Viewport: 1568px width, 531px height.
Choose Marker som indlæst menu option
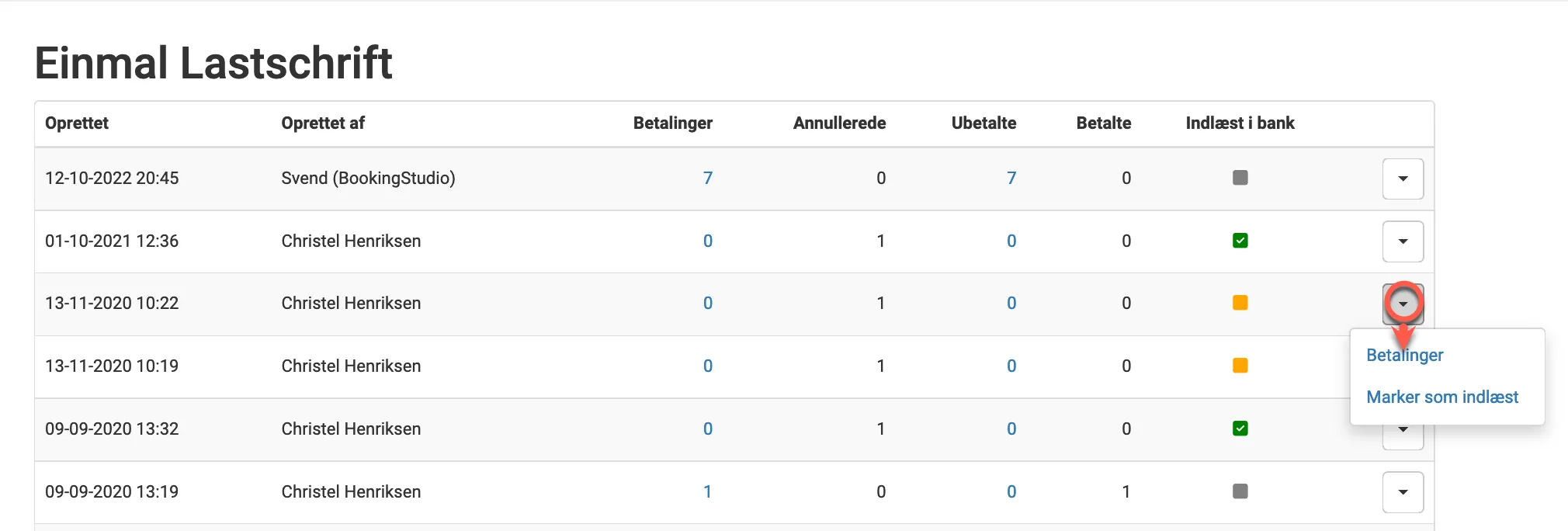pyautogui.click(x=1441, y=397)
